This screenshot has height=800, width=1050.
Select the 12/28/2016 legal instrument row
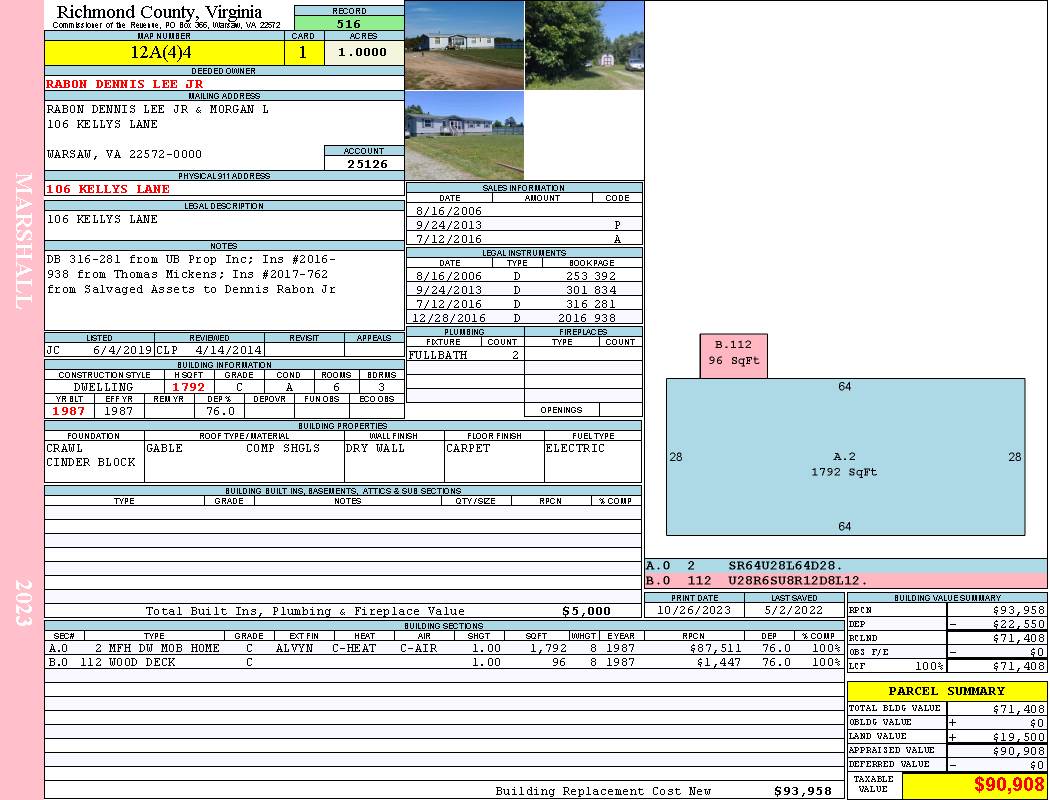(524, 318)
